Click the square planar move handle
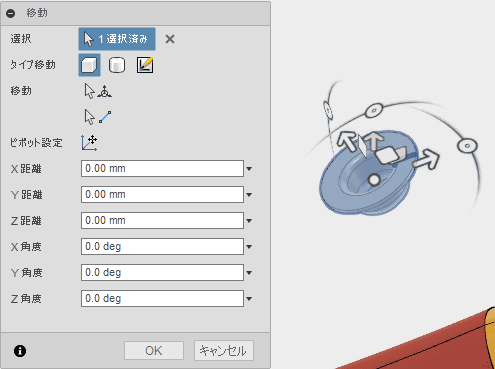This screenshot has width=495, height=369. click(387, 156)
